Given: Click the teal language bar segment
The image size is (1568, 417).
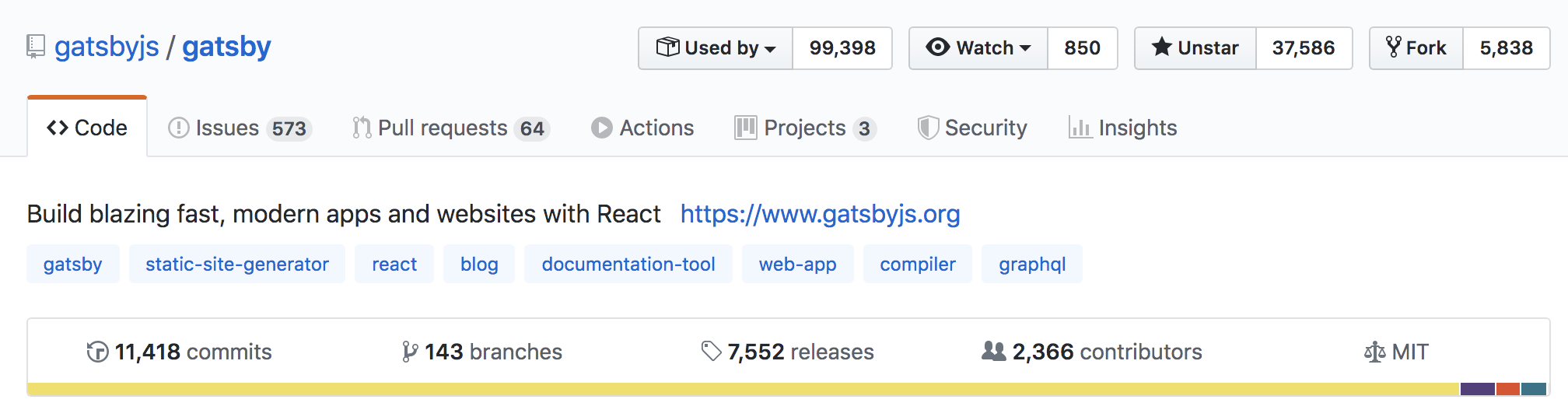Looking at the screenshot, I should [1534, 389].
